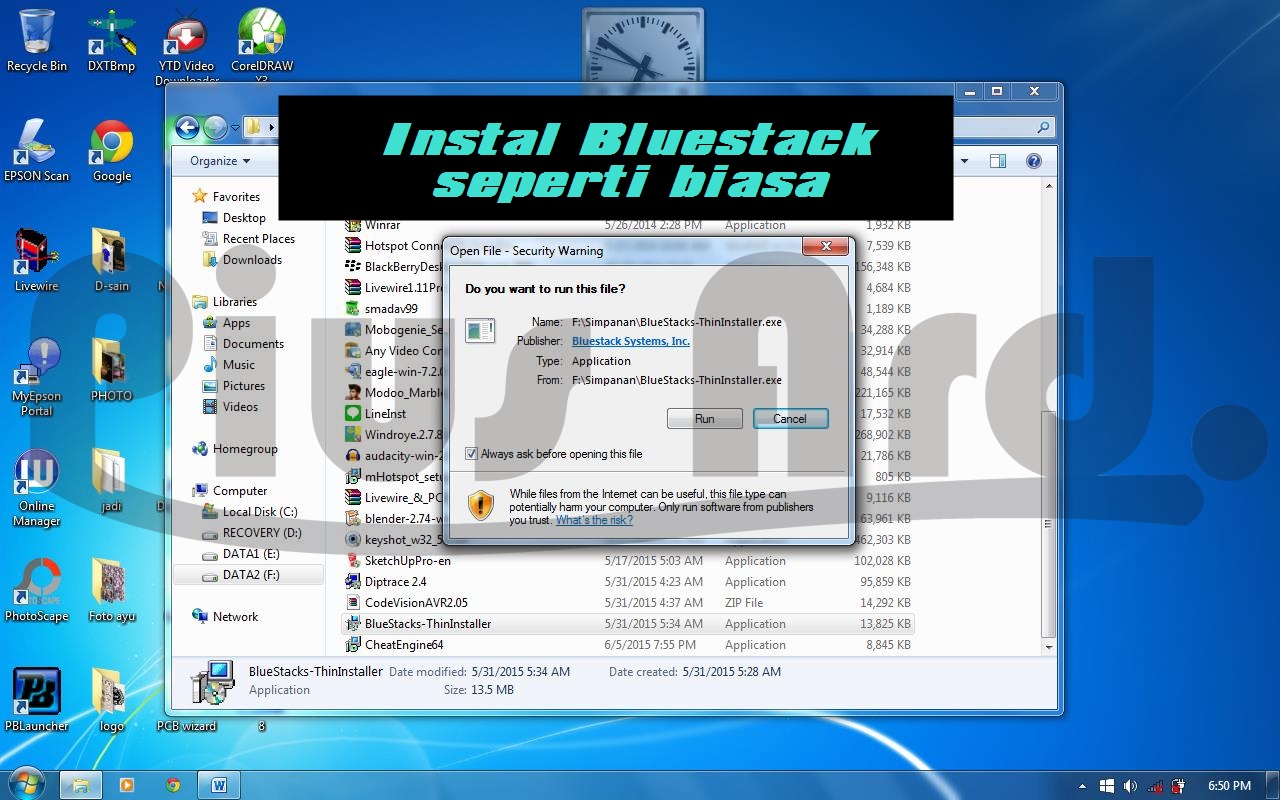1280x800 pixels.
Task: Switch to Word from the taskbar
Action: (x=219, y=785)
